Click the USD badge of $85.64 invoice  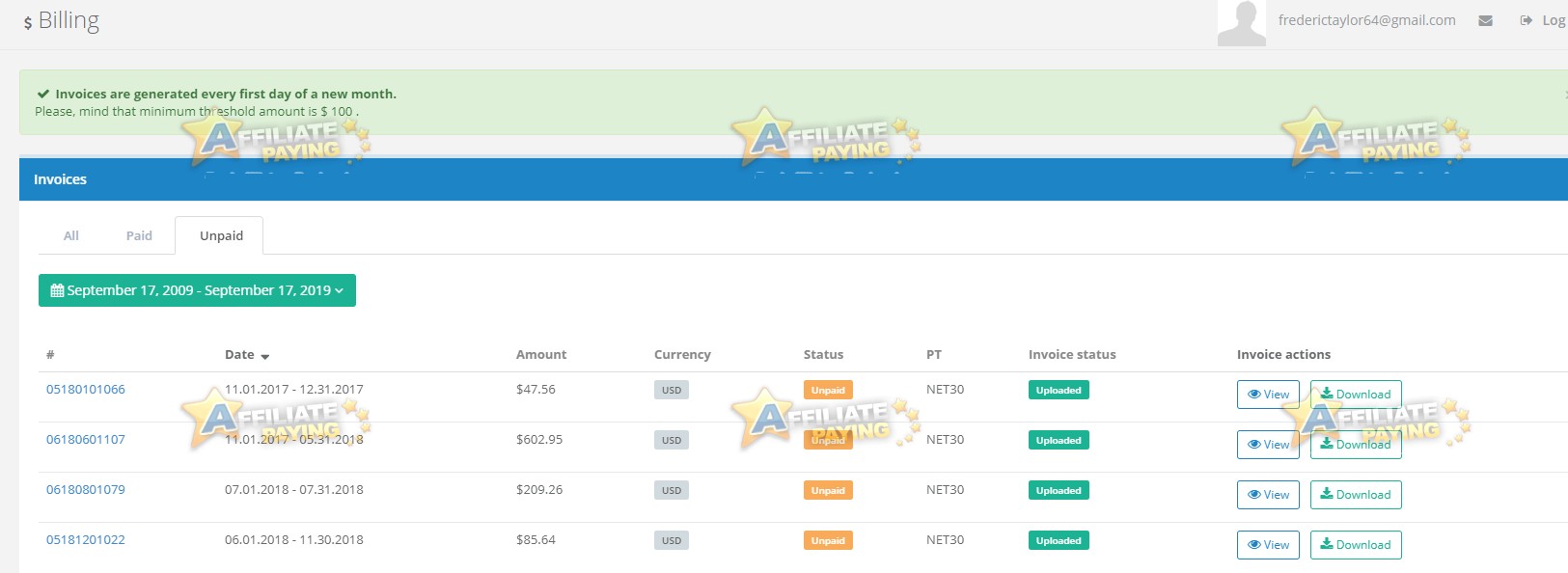(672, 541)
